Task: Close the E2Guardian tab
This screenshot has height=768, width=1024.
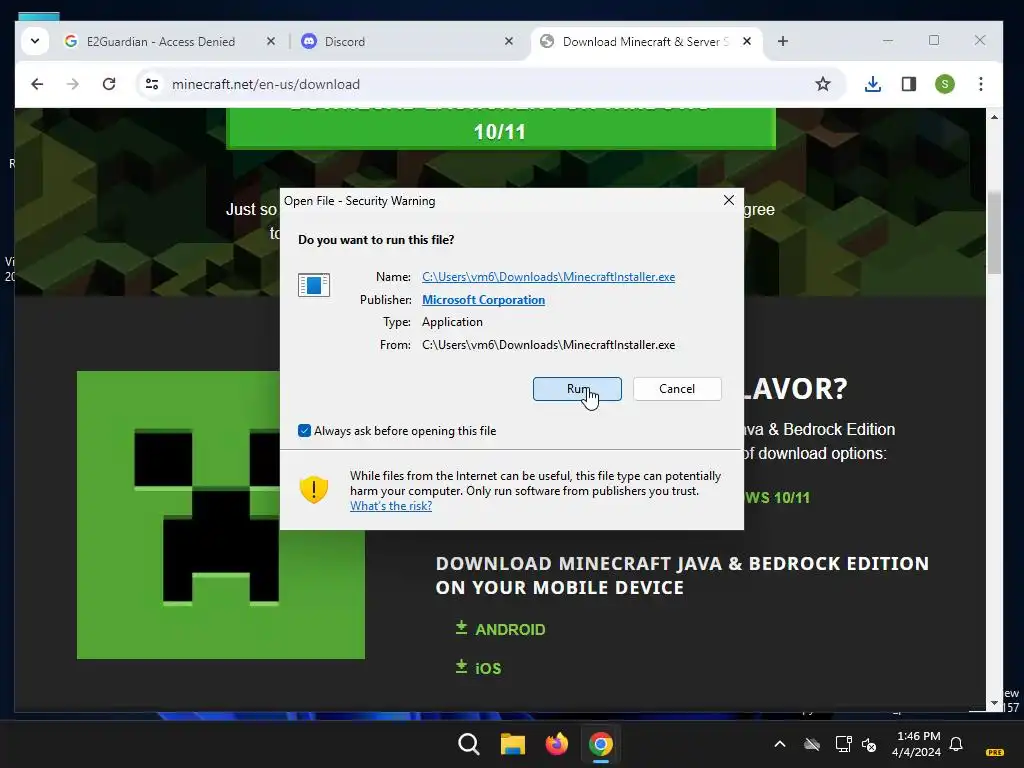Action: (x=271, y=41)
